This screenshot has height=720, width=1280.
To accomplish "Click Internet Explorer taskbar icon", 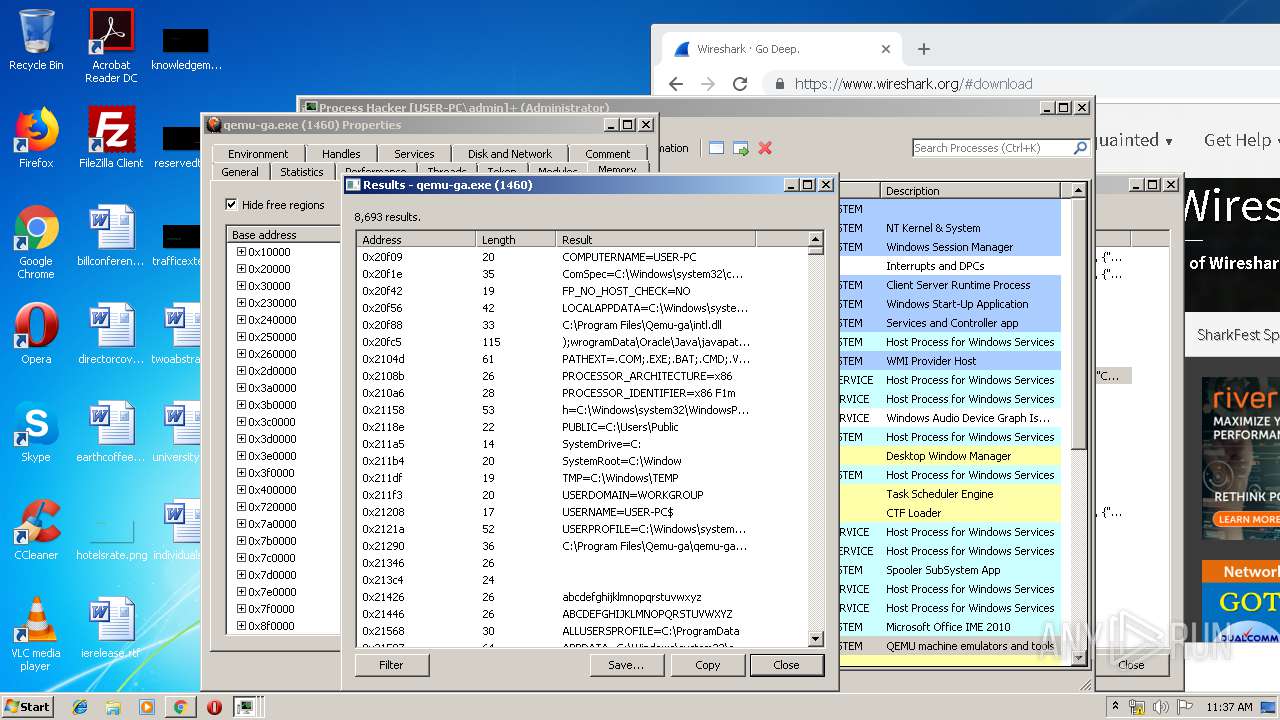I will pos(80,707).
